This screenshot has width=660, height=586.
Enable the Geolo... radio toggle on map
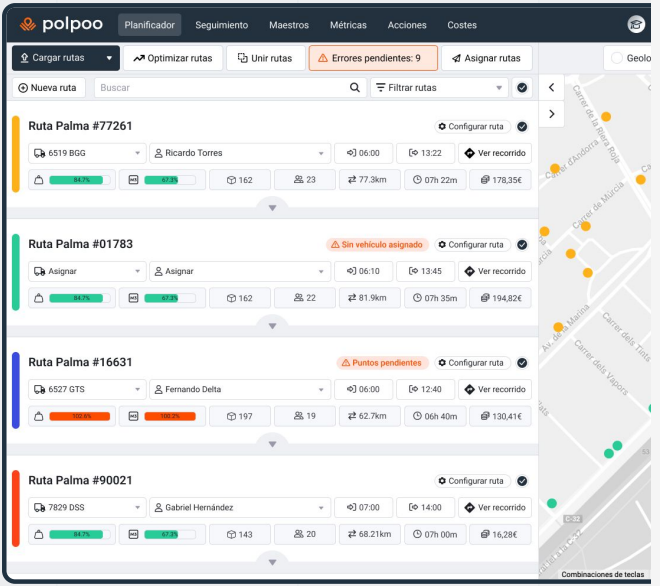[617, 58]
